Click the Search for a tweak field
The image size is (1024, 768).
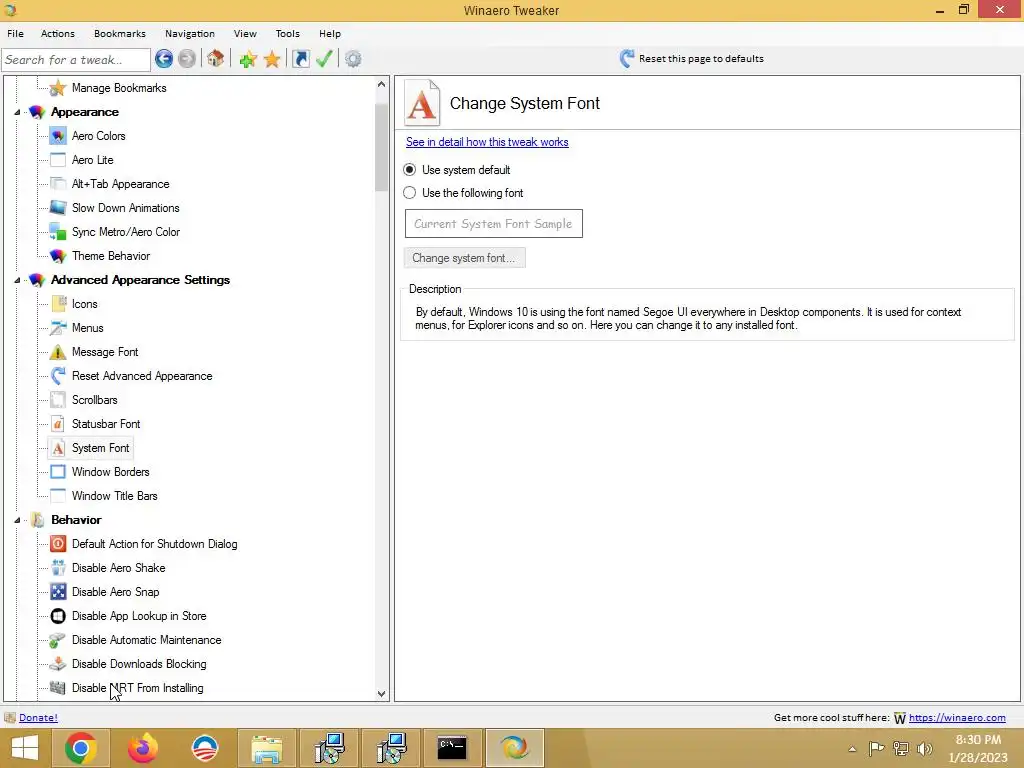click(76, 60)
